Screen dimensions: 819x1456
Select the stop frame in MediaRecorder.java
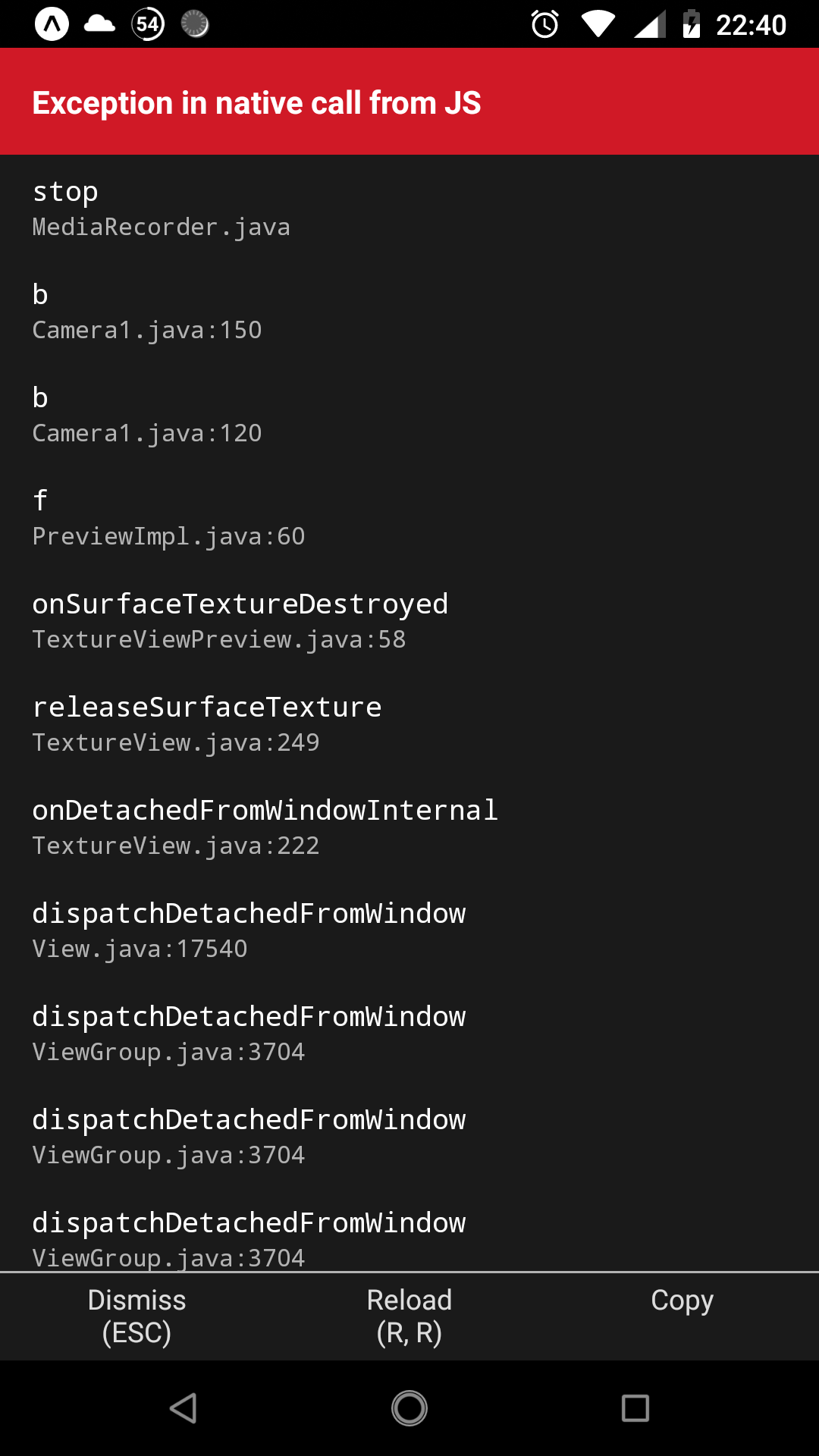coord(161,209)
